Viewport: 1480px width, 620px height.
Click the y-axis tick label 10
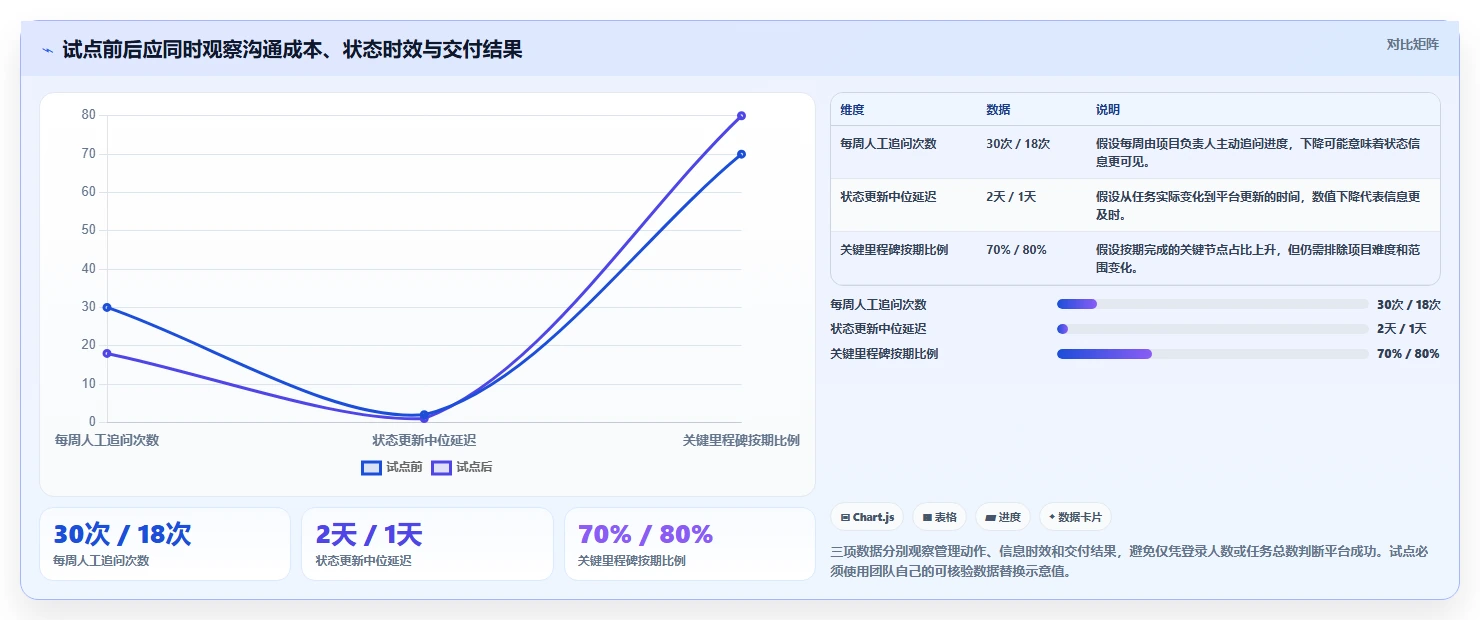pos(89,384)
